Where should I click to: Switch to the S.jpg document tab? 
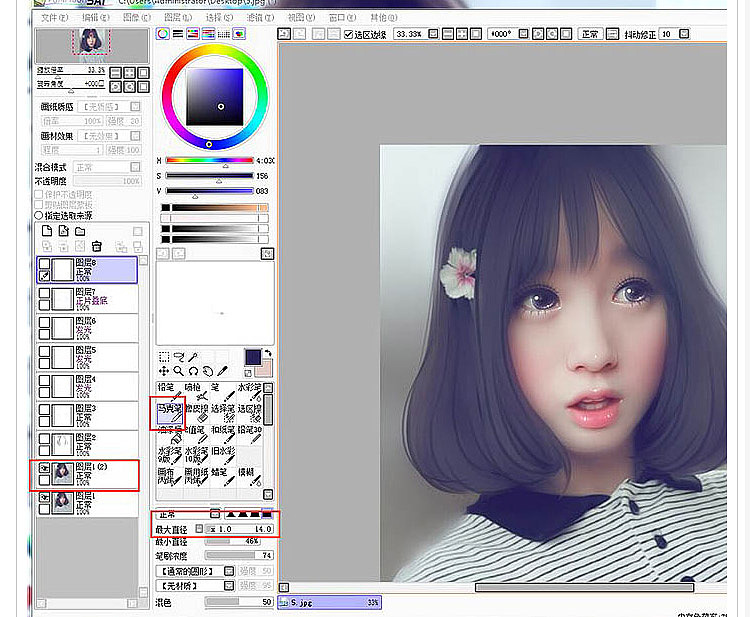[x=330, y=603]
